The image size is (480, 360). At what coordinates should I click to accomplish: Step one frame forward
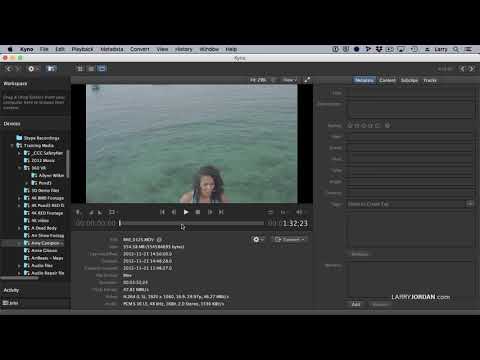pos(210,212)
